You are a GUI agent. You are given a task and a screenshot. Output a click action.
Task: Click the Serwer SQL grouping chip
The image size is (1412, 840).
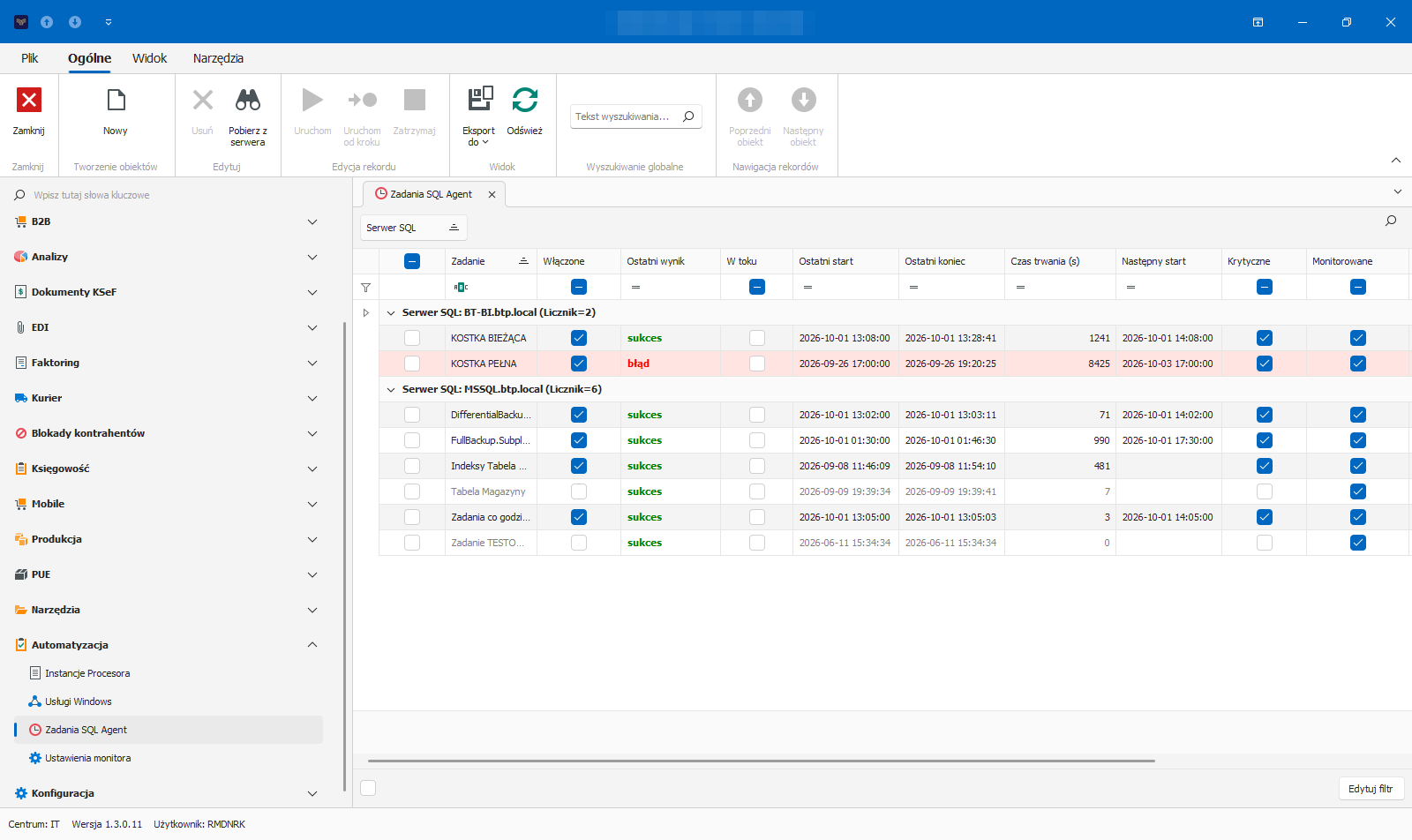tap(413, 228)
